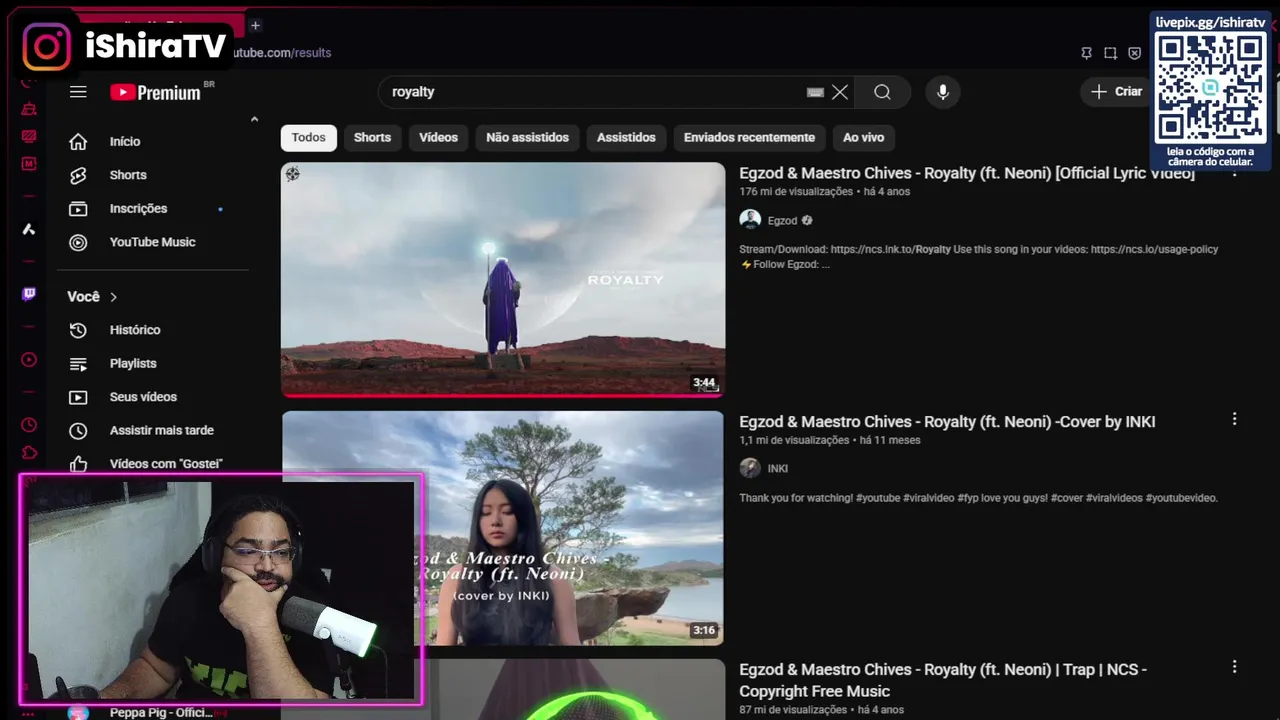Open INKI channel avatar
The width and height of the screenshot is (1280, 720).
[x=750, y=468]
